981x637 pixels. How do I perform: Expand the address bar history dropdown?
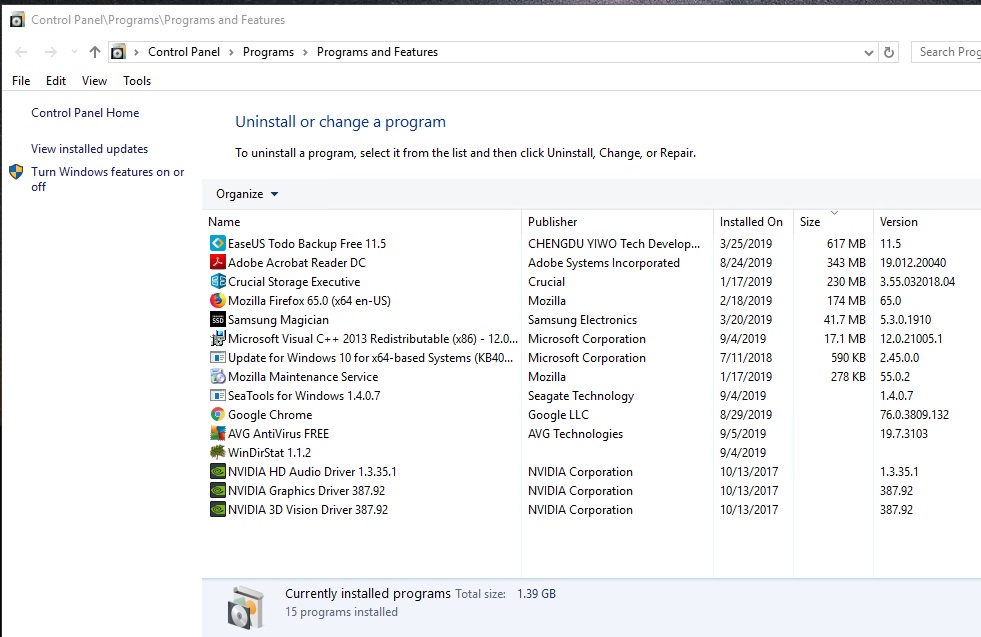pos(868,53)
